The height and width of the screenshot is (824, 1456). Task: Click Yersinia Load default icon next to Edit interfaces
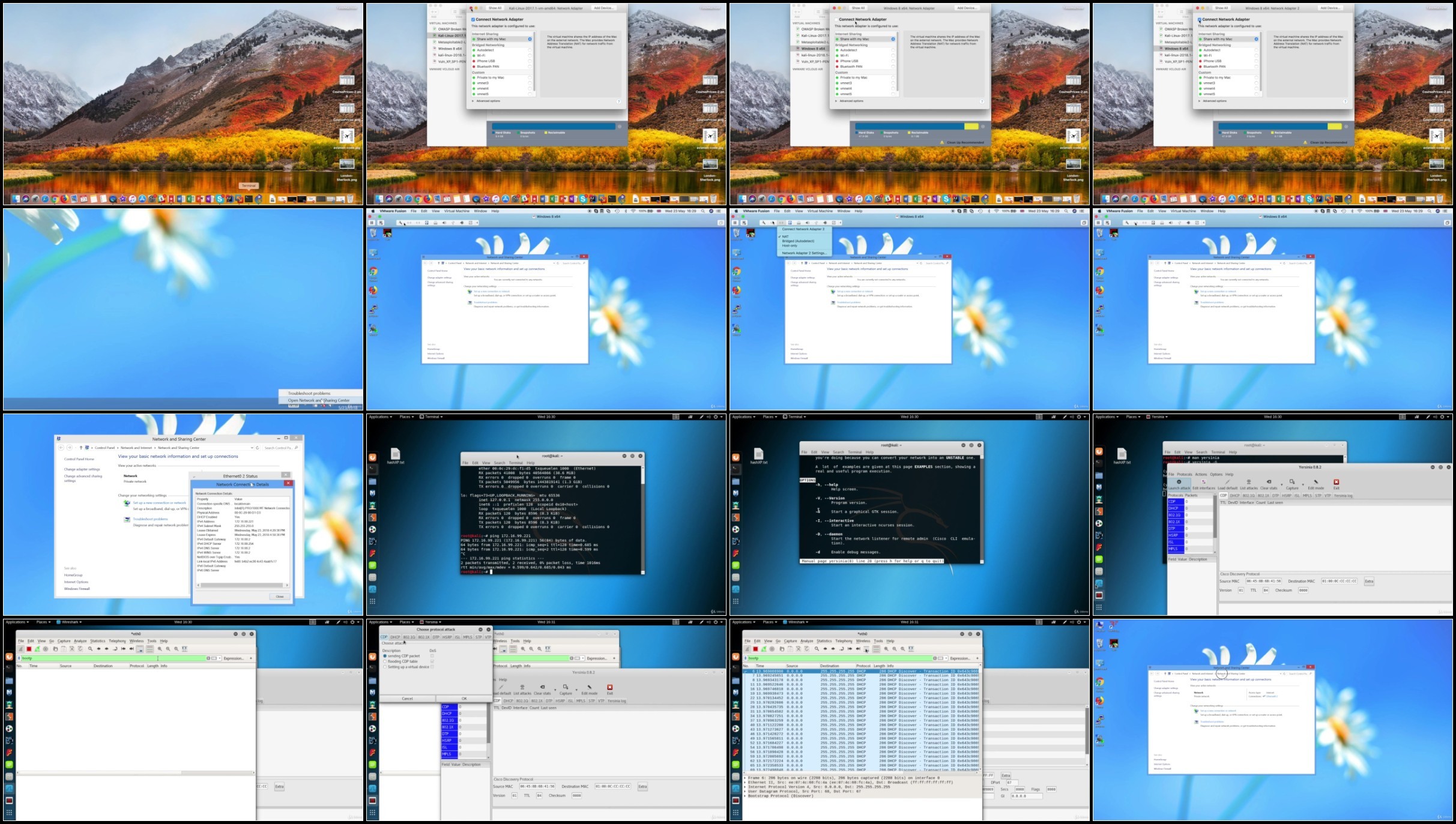(x=1227, y=484)
